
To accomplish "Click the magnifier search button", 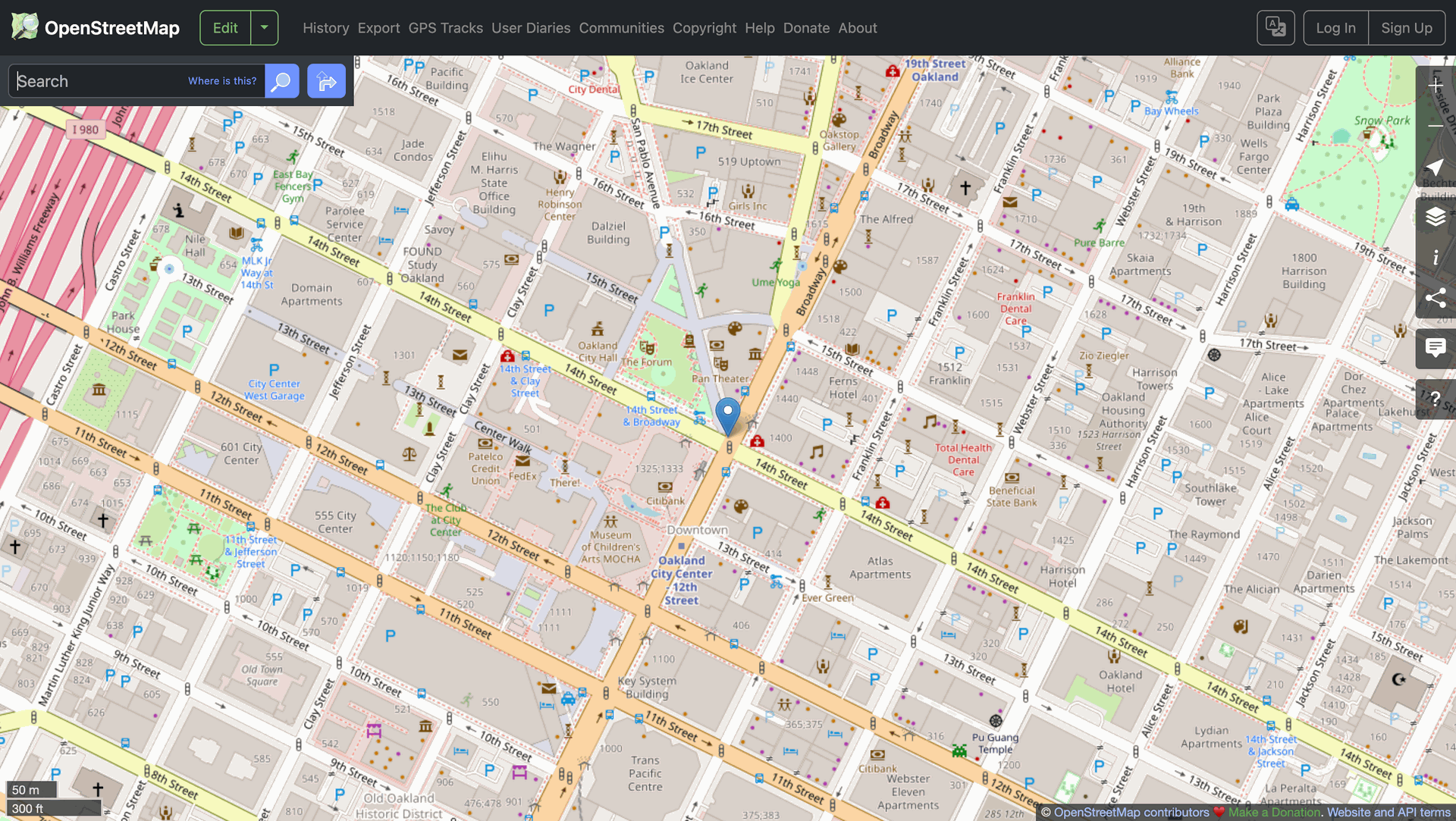I will coord(281,81).
